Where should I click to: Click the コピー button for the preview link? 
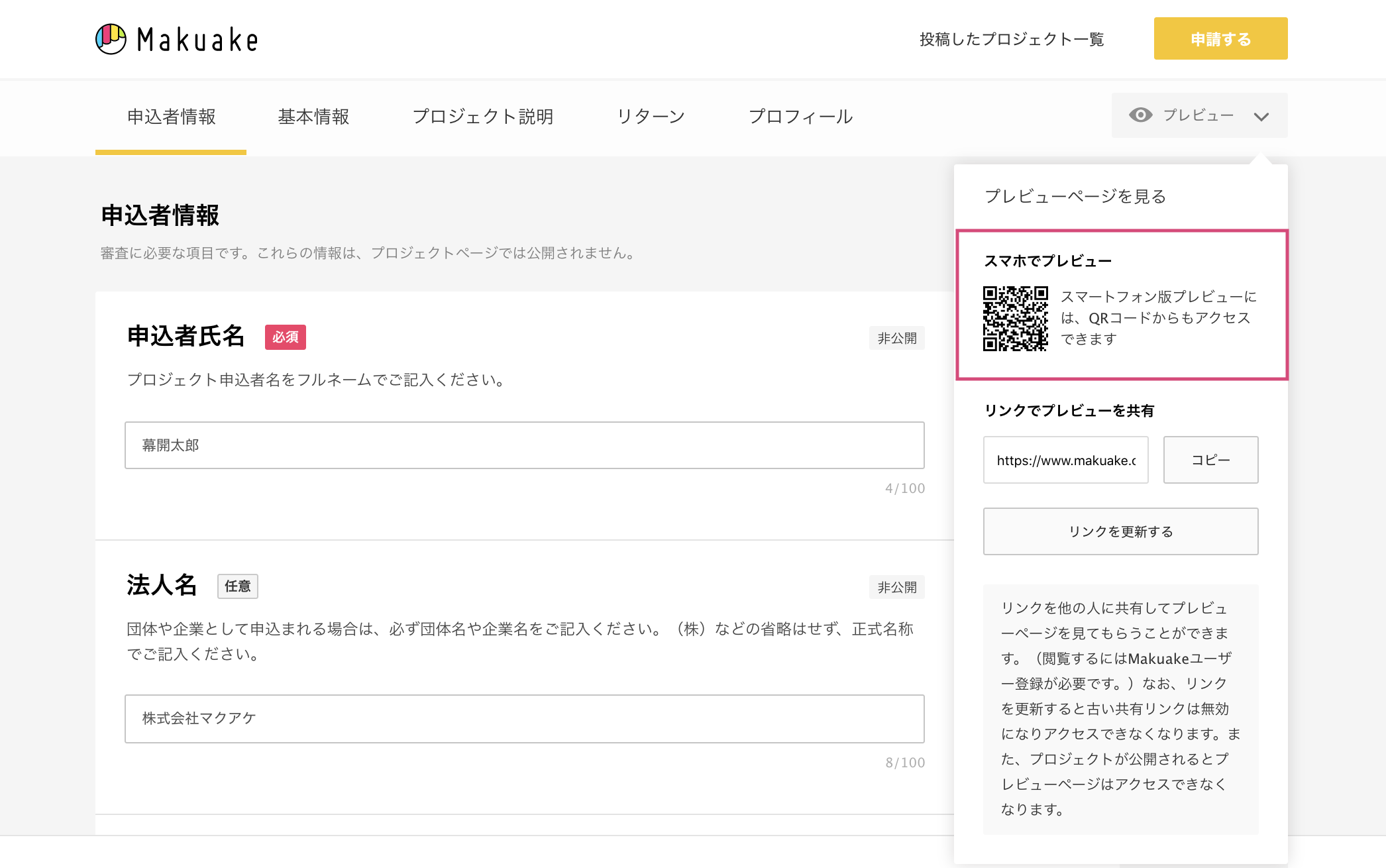(x=1210, y=460)
